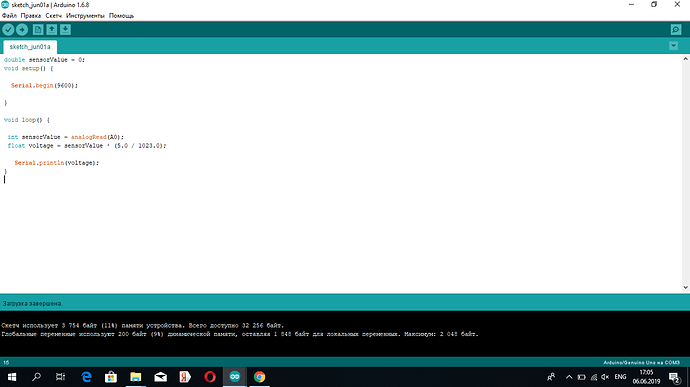Click the Verify sketch checkmark button
The image size is (690, 387).
[x=8, y=29]
